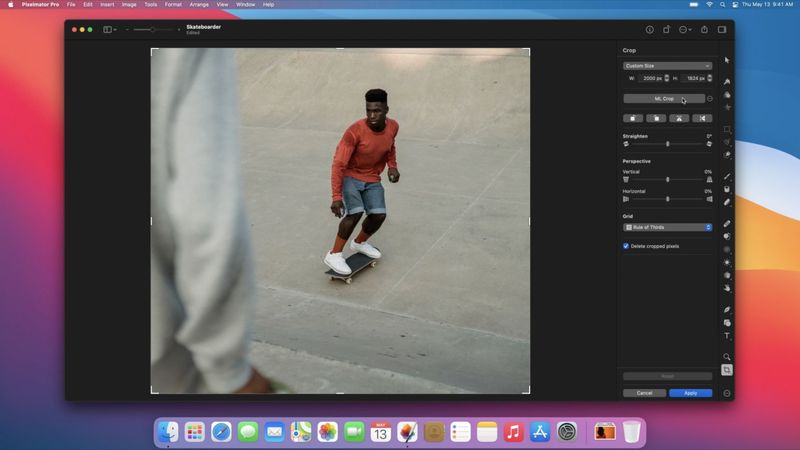Show image info in title bar

point(649,30)
